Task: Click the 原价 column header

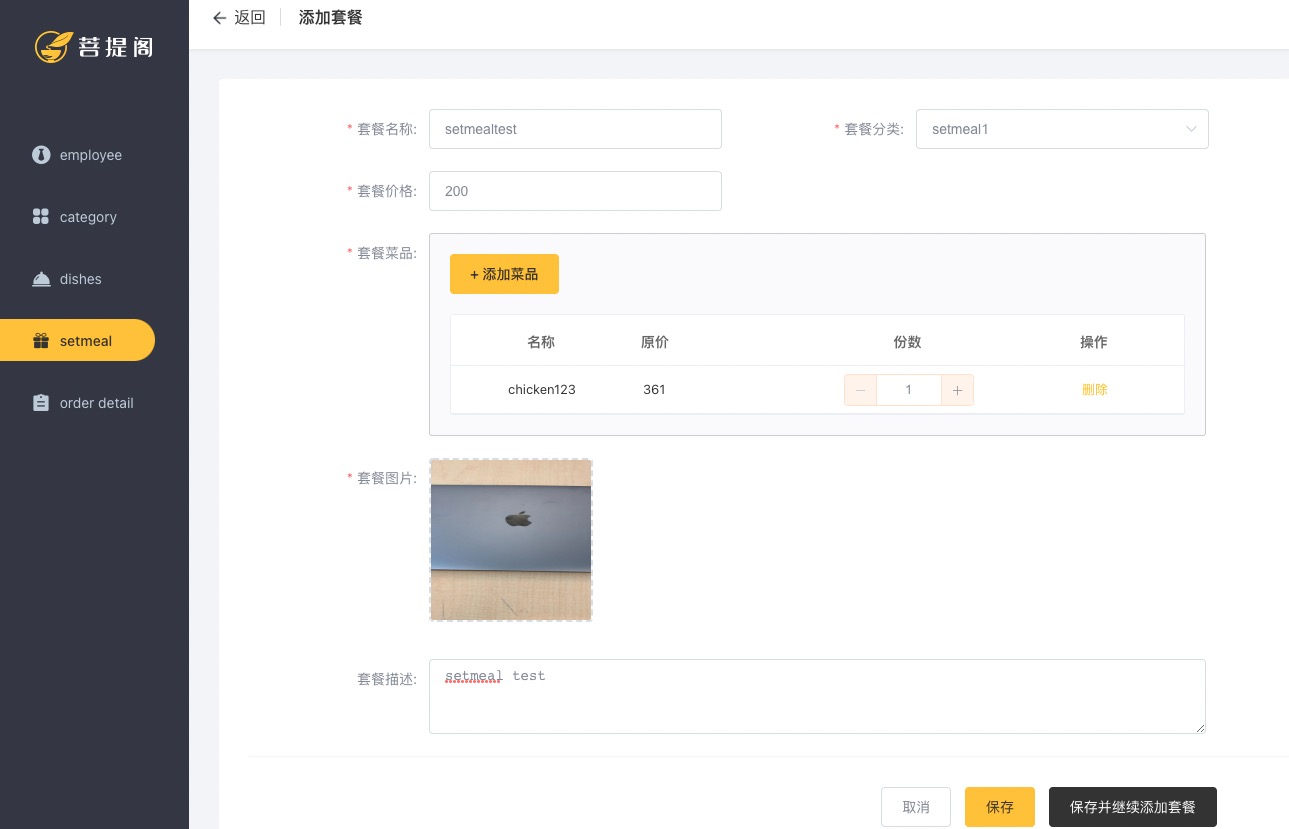Action: tap(654, 342)
